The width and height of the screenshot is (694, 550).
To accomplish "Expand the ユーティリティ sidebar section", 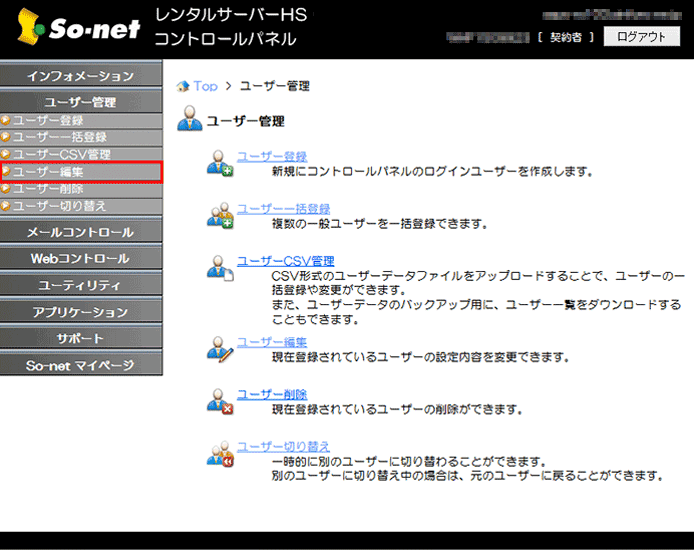I will coord(80,285).
